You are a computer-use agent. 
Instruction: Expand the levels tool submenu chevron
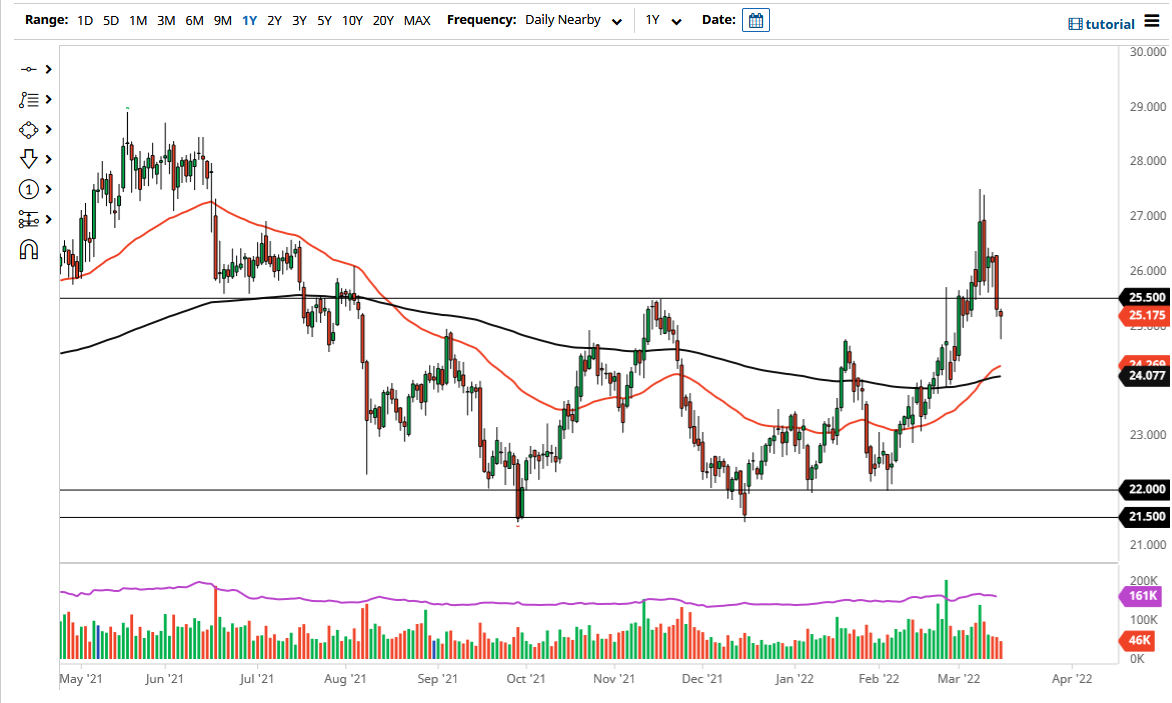[x=49, y=220]
